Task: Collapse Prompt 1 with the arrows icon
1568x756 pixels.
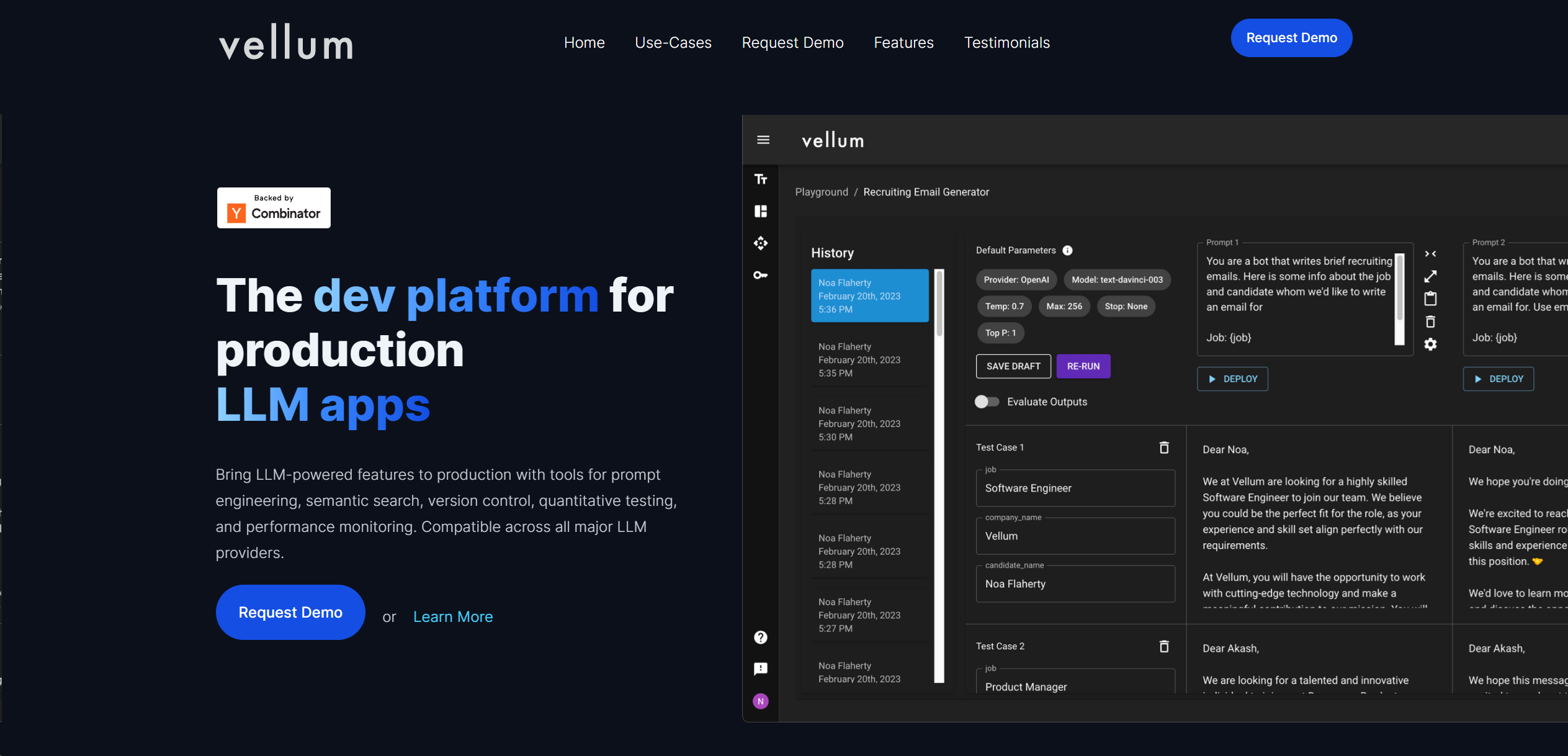Action: (1430, 254)
